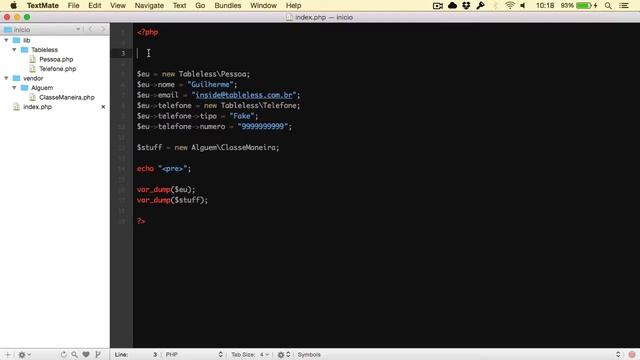Go back in file browser history

coord(91,29)
